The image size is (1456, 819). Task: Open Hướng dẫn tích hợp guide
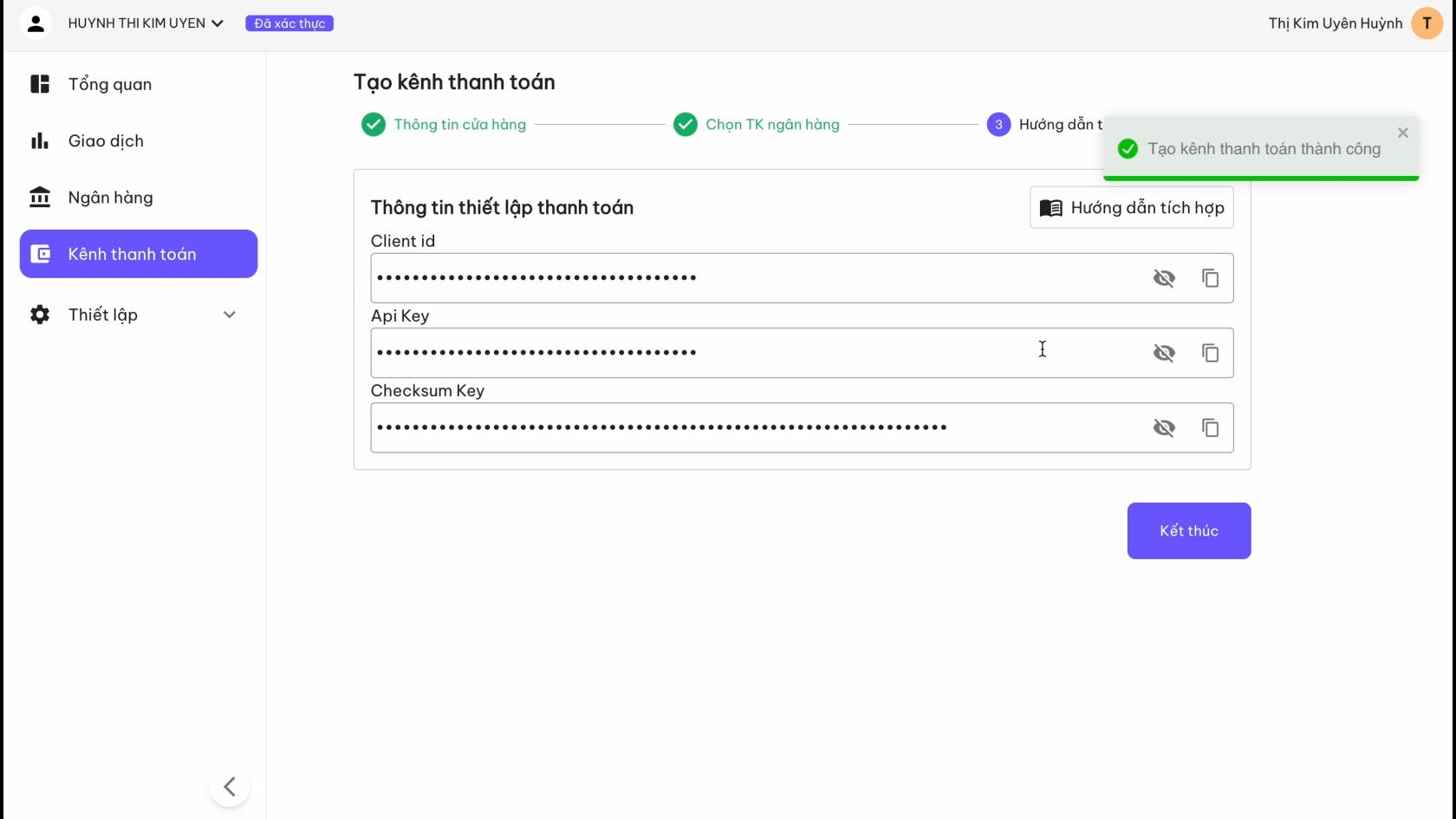(x=1132, y=208)
